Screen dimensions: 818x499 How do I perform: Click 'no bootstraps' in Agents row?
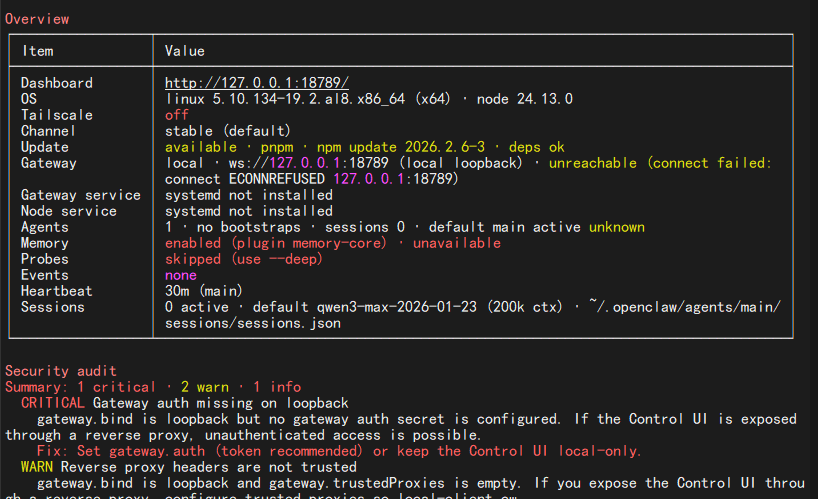pyautogui.click(x=249, y=227)
